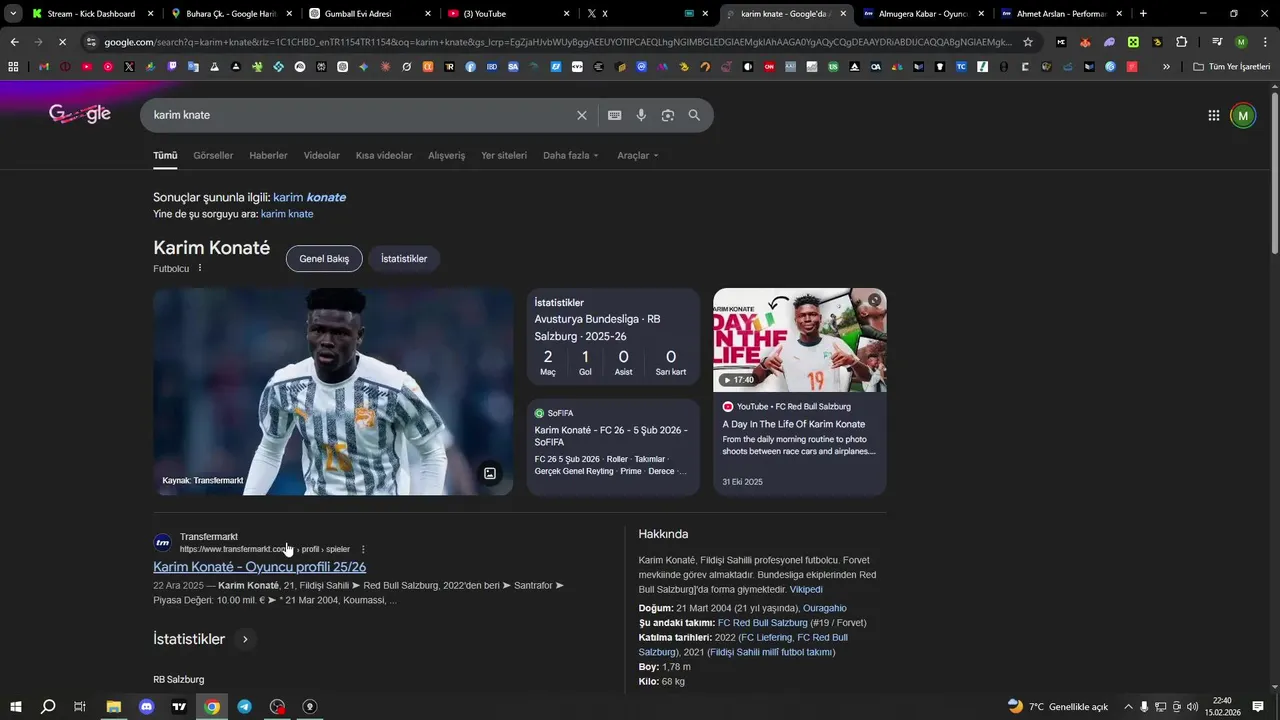The image size is (1280, 720).
Task: Clear the Google search box text
Action: [581, 115]
